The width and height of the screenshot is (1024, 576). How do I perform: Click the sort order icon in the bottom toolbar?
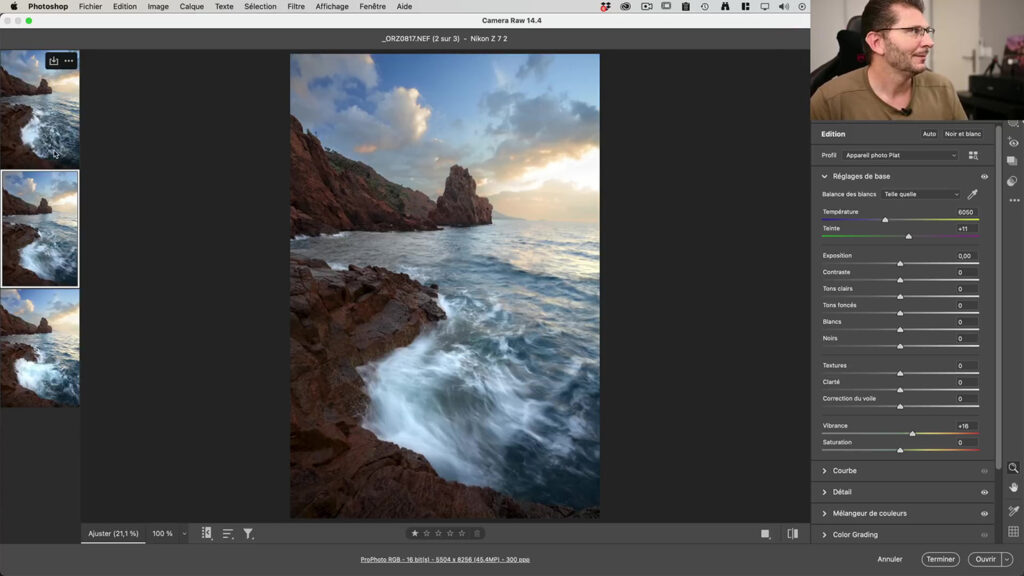228,533
